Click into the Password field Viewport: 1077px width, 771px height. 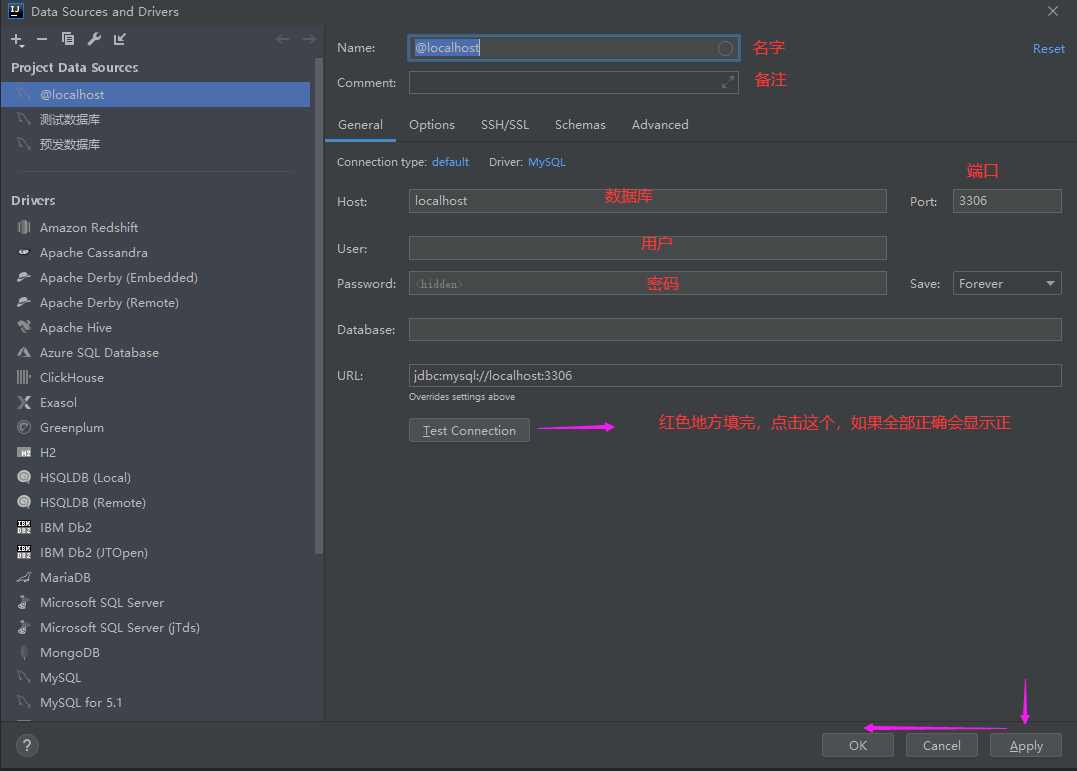648,284
